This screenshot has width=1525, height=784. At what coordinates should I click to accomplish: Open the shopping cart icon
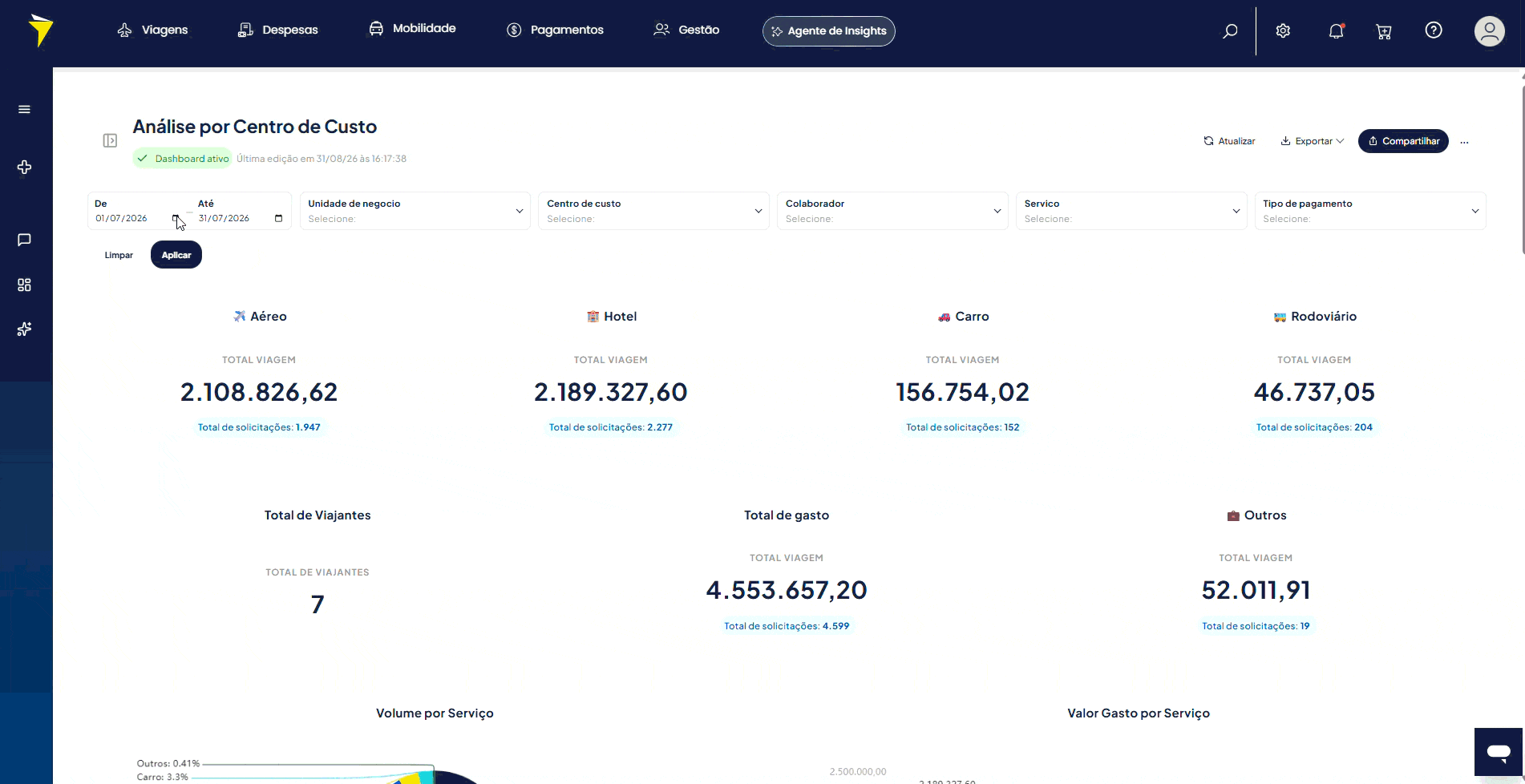click(1384, 31)
